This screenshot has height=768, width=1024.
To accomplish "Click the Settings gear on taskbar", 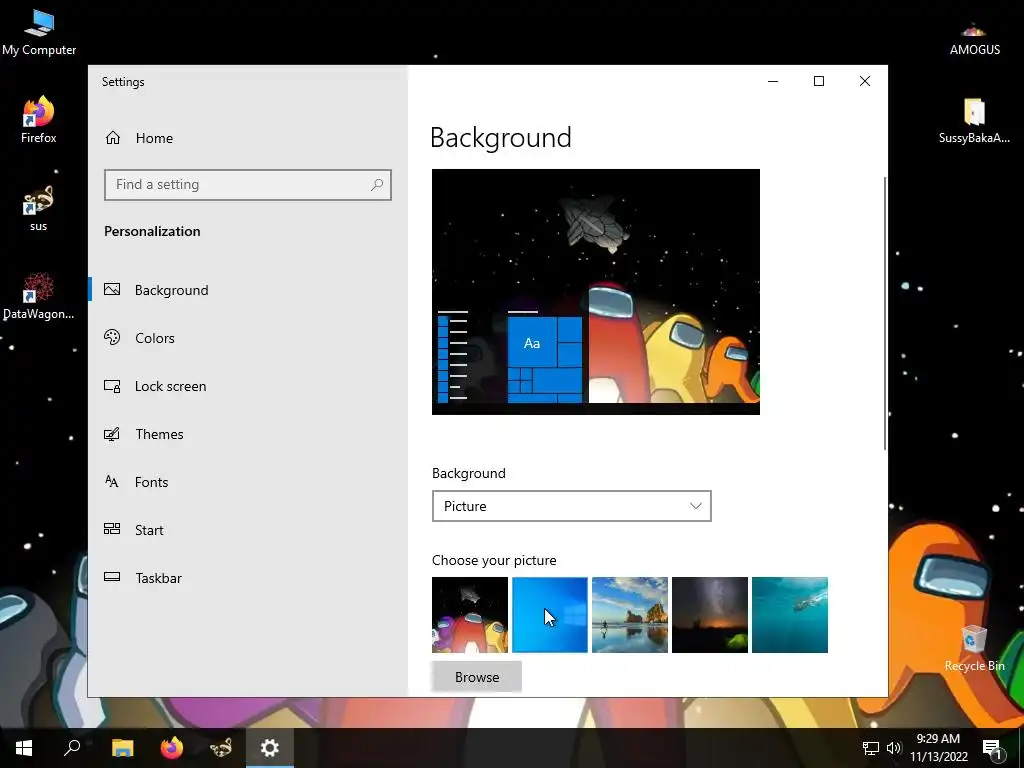I will pyautogui.click(x=270, y=748).
